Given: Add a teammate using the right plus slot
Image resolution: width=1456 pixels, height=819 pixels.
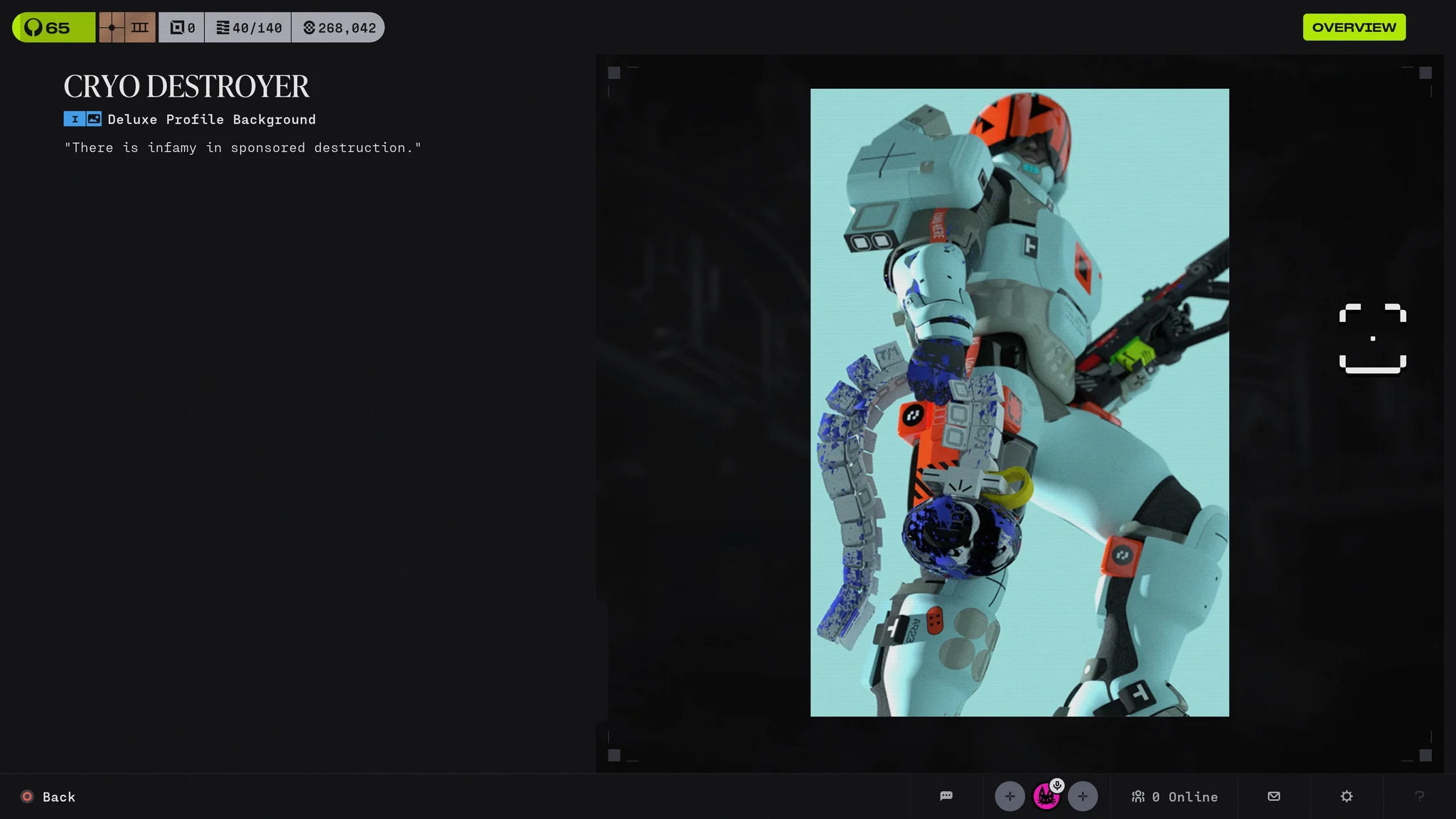Looking at the screenshot, I should coord(1083,796).
